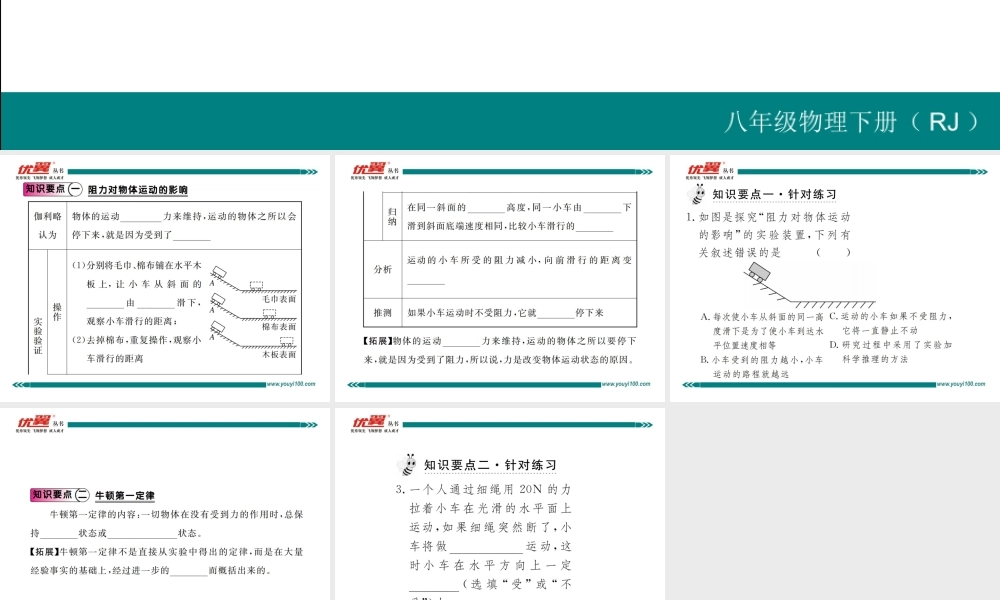
Task: Click the 阻力对物体运动的影响 heading
Action: click(x=137, y=189)
